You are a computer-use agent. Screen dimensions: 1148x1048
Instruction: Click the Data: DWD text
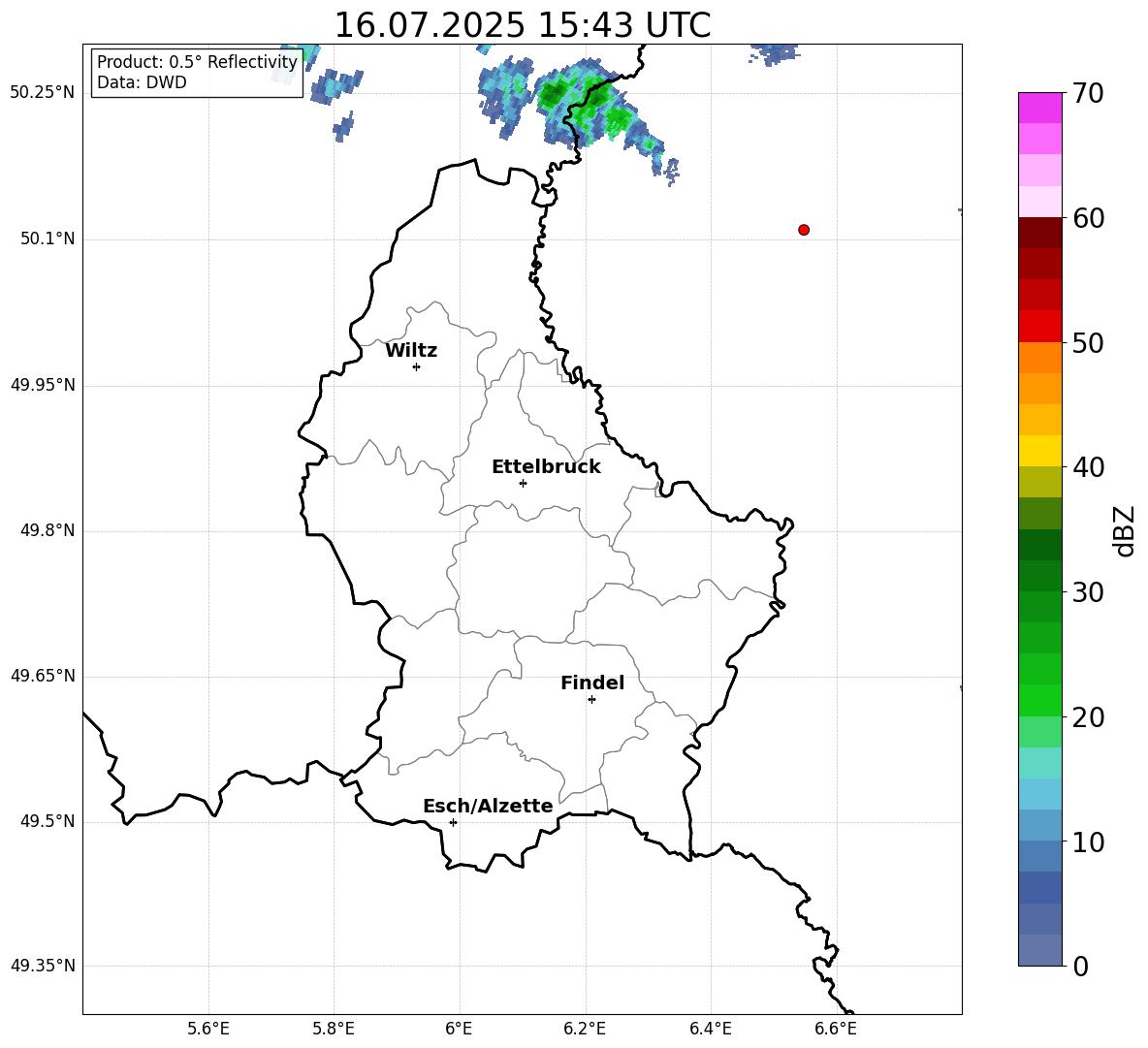click(142, 82)
